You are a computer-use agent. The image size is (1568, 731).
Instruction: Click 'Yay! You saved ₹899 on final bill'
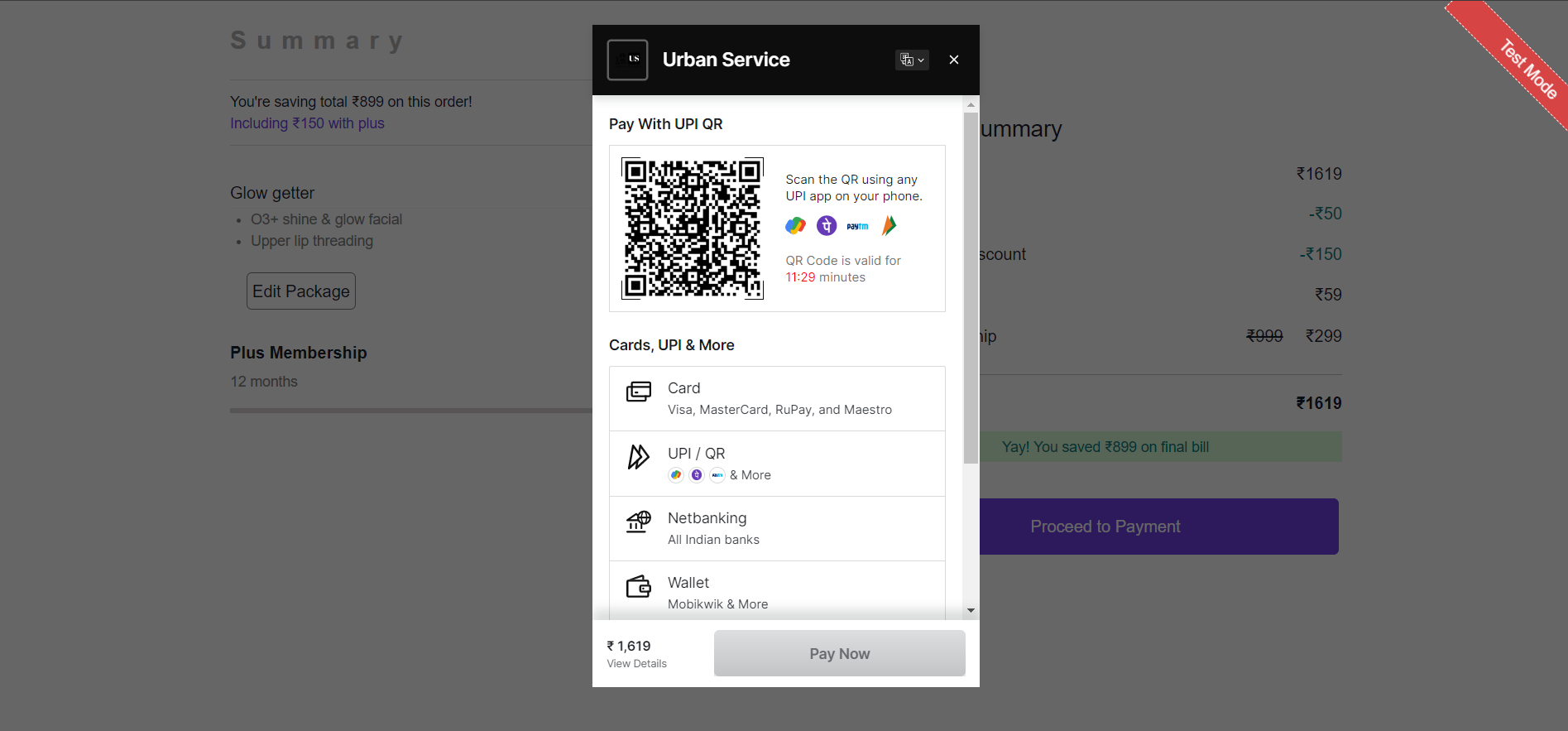pos(1105,447)
